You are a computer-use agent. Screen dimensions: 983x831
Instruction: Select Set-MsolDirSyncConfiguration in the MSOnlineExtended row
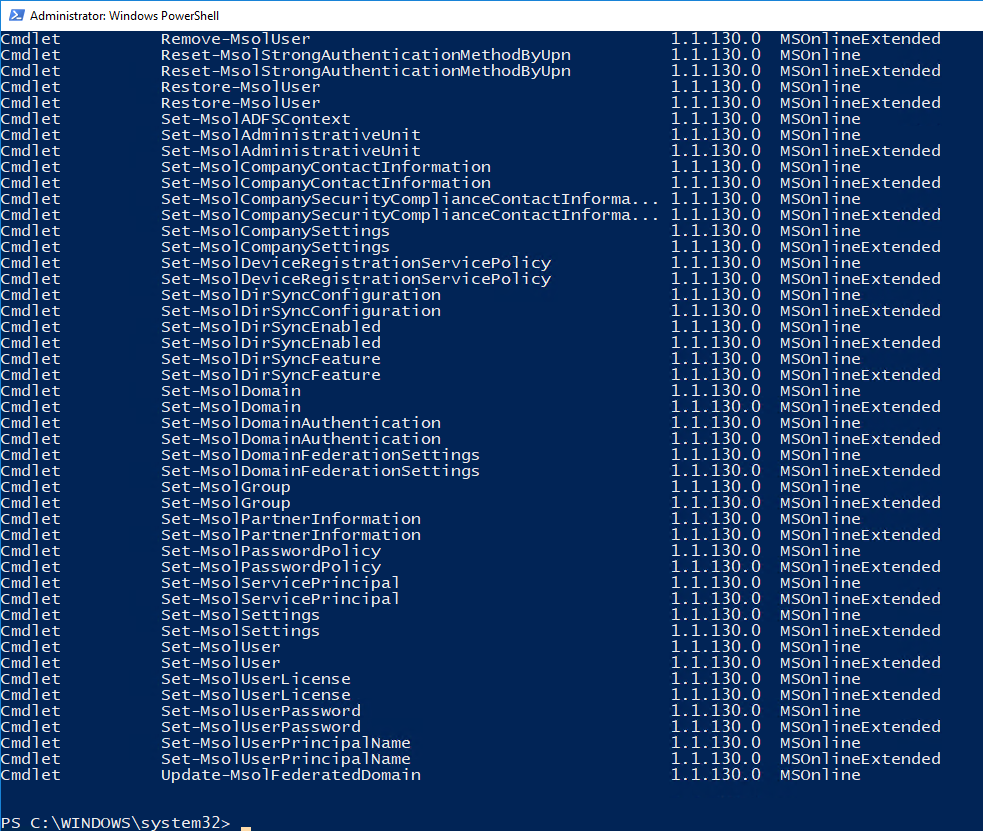tap(300, 311)
